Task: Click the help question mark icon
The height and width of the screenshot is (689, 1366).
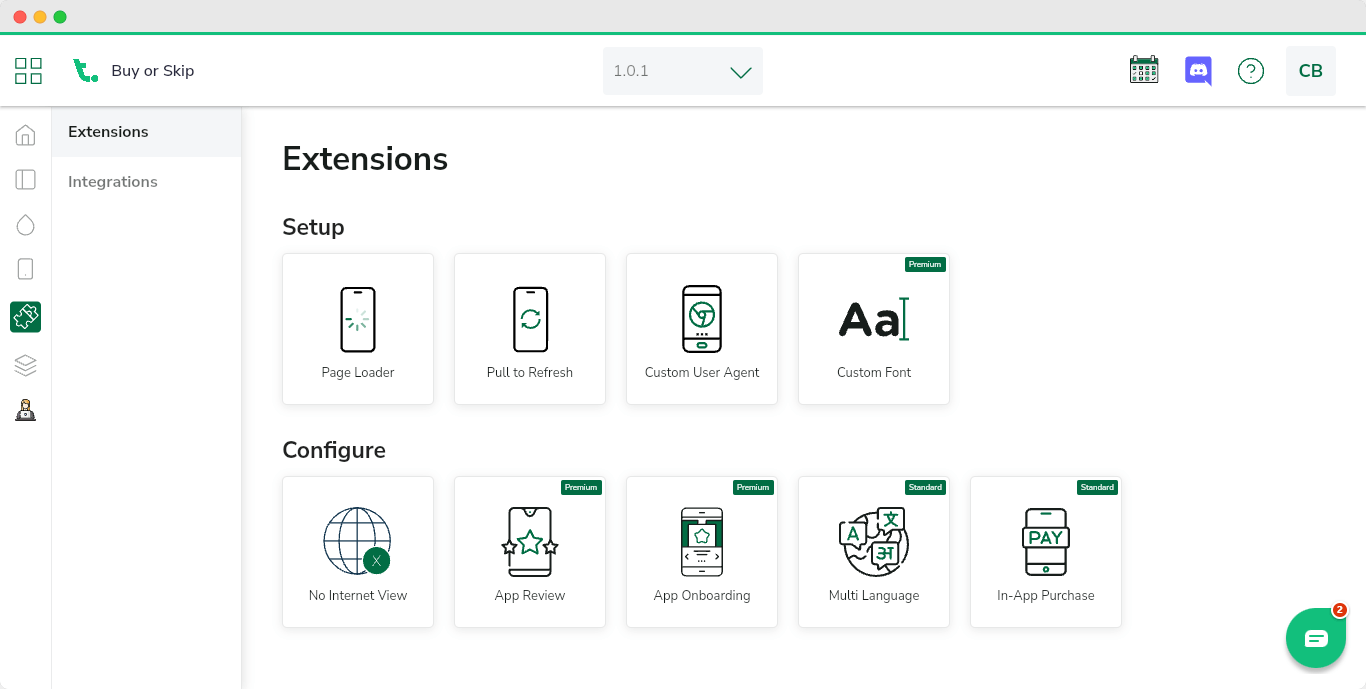Action: click(1250, 71)
